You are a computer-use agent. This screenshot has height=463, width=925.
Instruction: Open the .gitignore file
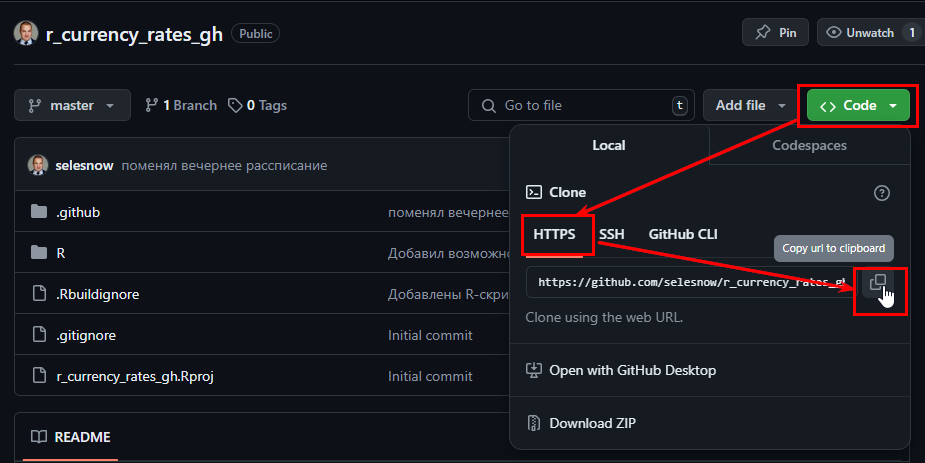(x=86, y=335)
